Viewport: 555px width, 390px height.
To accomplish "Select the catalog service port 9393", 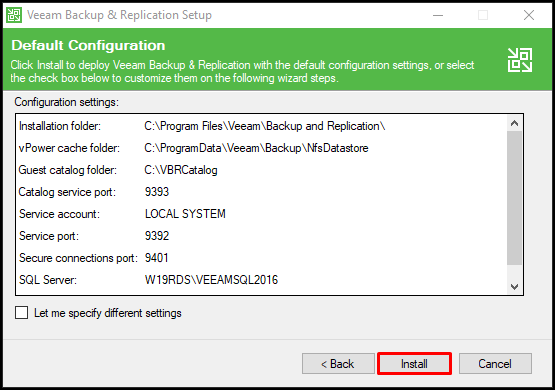I will click(157, 192).
